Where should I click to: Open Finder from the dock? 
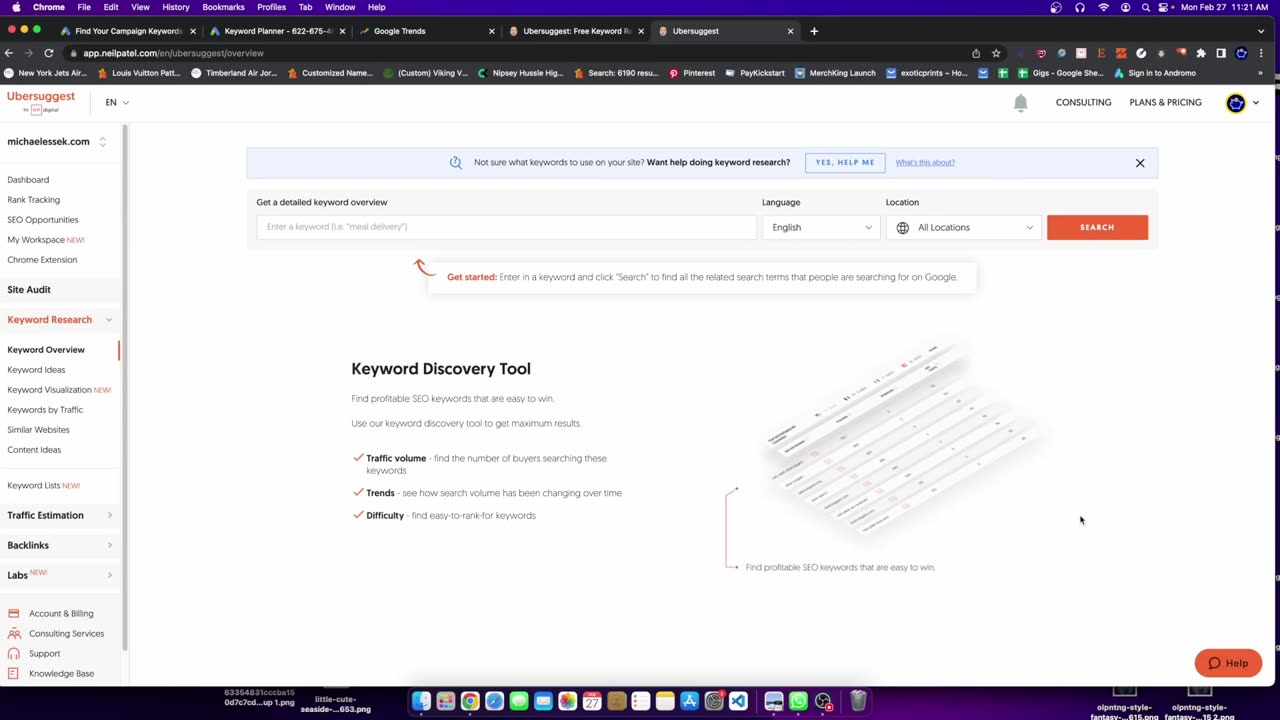coord(421,701)
